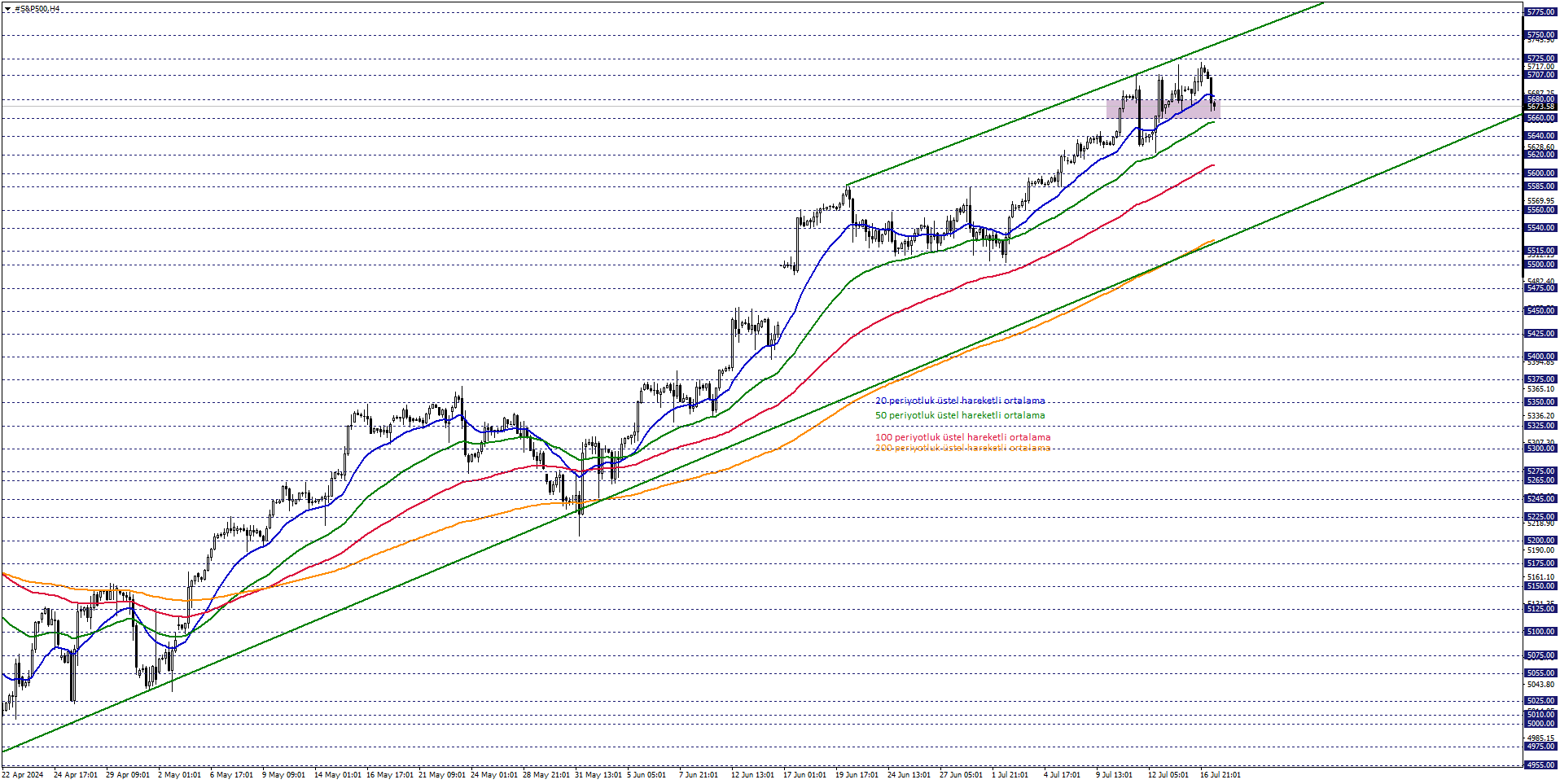Click the 5515.00 price level tag
Screen dimensions: 1560x784
tap(1540, 251)
